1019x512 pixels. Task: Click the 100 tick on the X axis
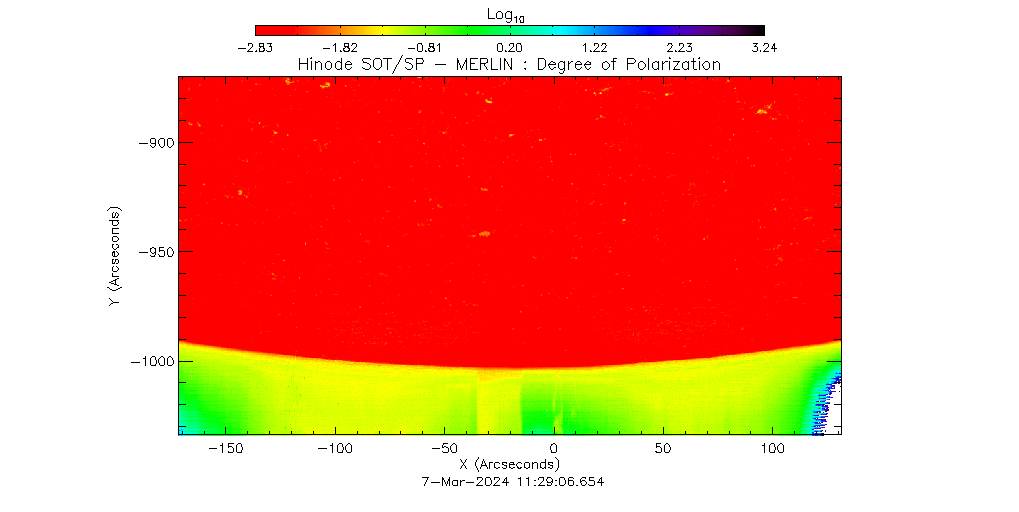tap(771, 450)
